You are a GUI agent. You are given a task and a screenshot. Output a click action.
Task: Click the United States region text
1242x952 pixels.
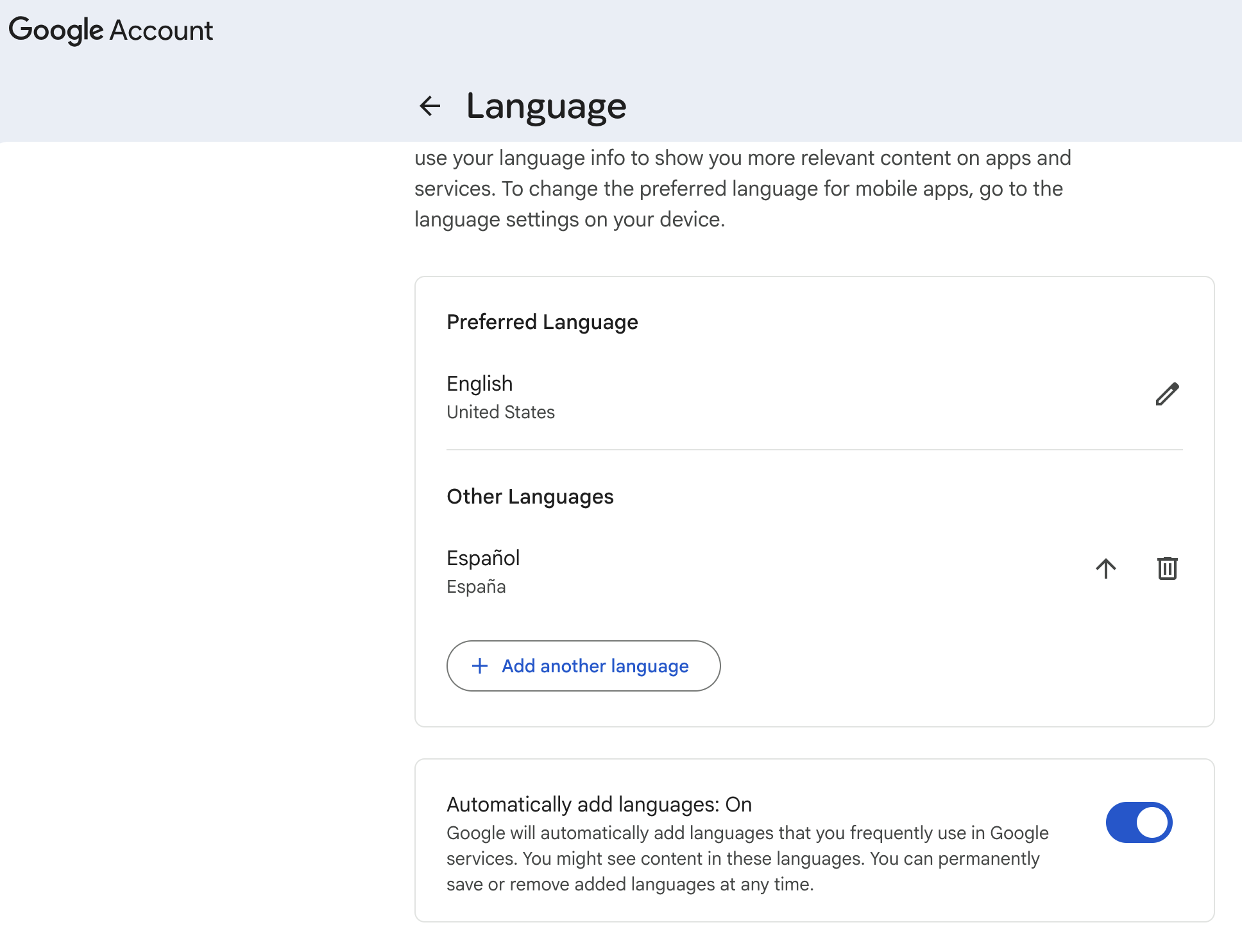point(500,412)
